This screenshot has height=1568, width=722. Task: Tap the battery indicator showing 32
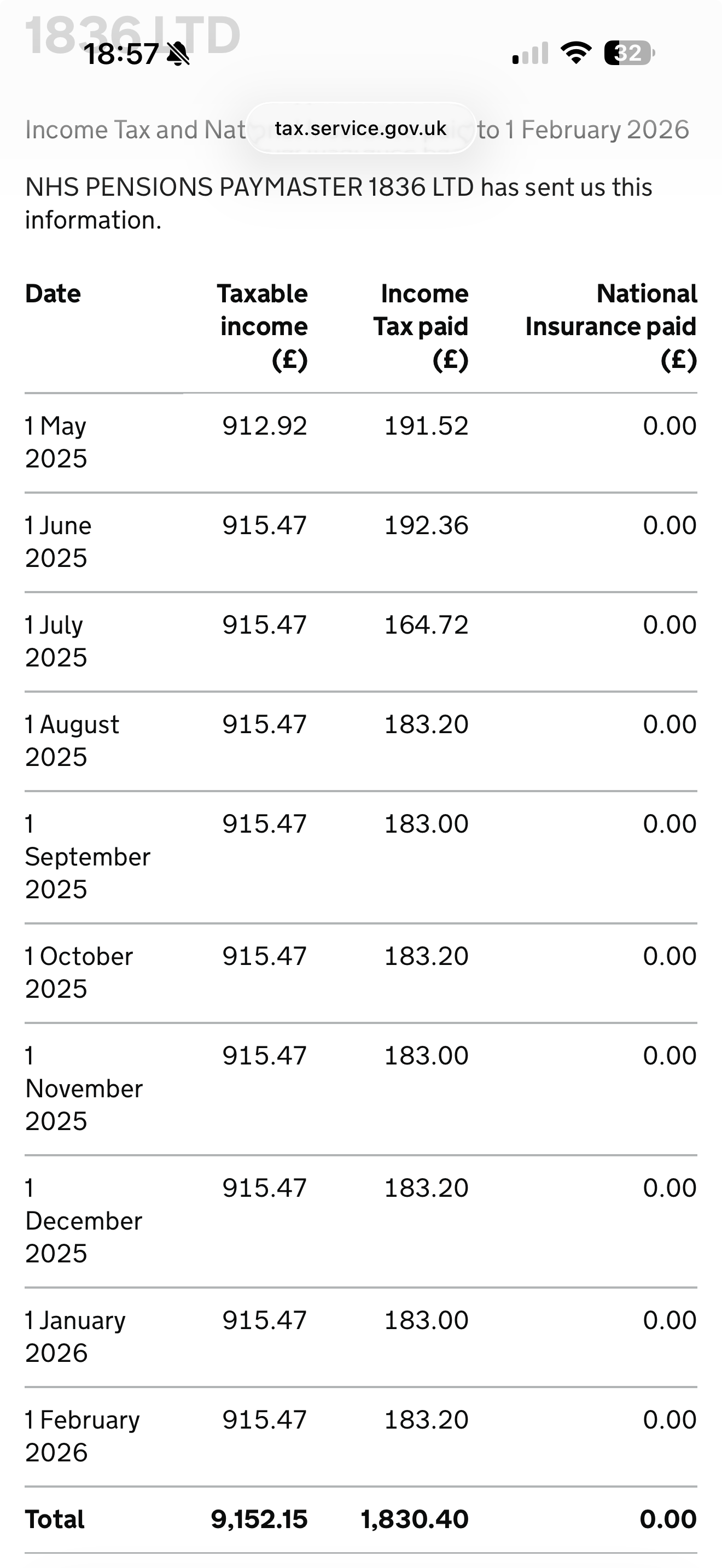[x=629, y=54]
